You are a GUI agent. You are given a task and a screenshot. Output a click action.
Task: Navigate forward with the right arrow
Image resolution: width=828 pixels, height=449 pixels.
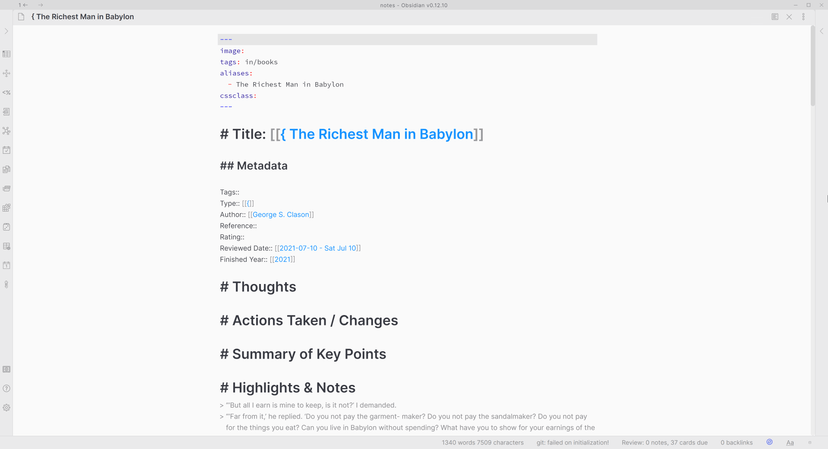click(41, 5)
